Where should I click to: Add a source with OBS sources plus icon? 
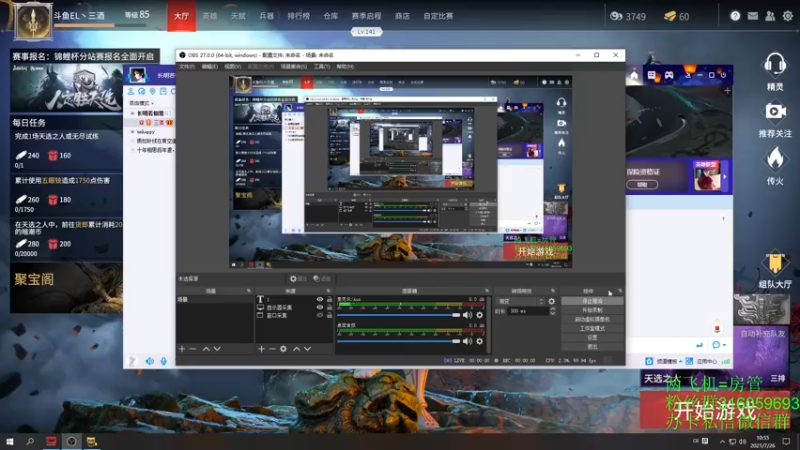261,349
